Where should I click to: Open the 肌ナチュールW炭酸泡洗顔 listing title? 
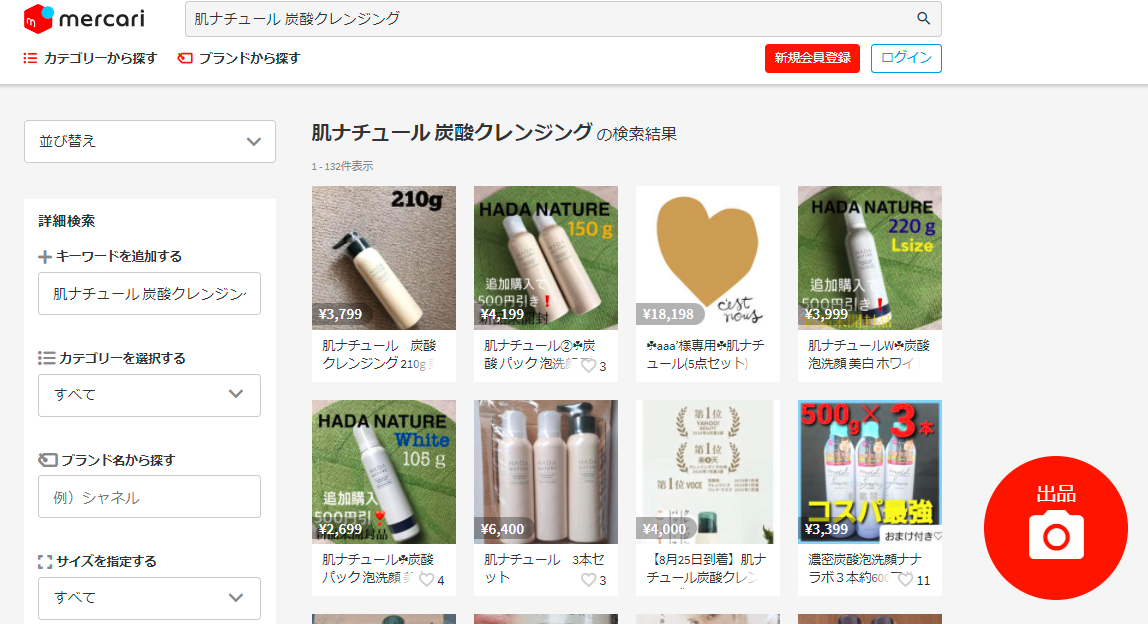[869, 354]
